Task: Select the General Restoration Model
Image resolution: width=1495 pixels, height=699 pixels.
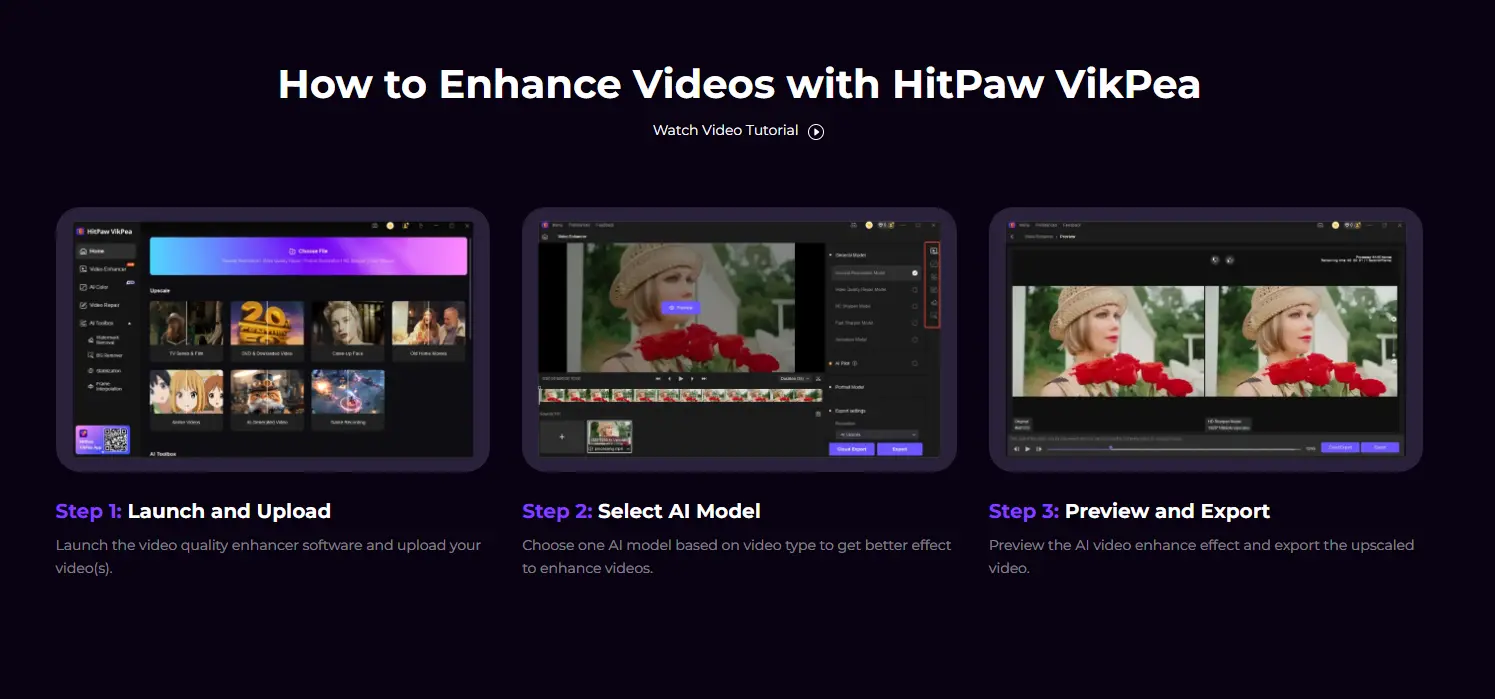Action: pos(858,273)
